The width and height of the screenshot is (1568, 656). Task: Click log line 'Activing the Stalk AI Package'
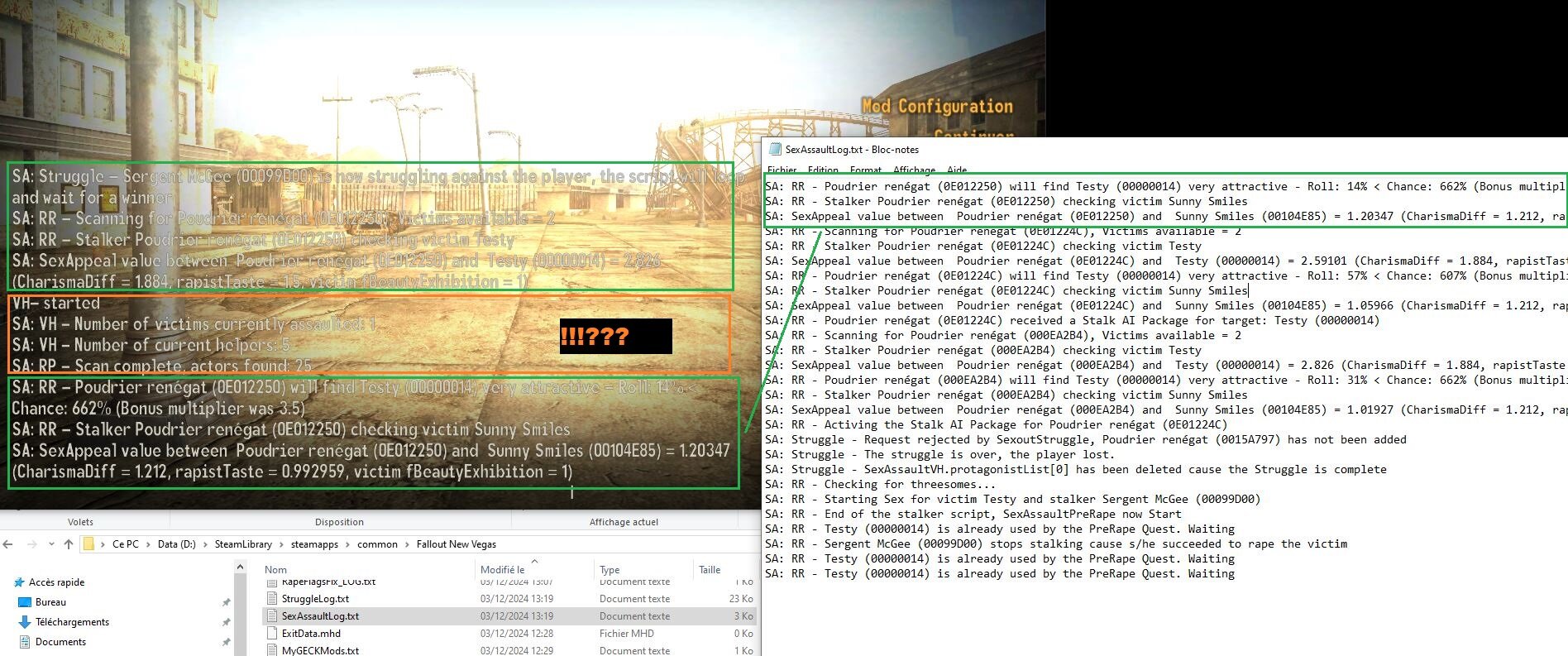996,425
